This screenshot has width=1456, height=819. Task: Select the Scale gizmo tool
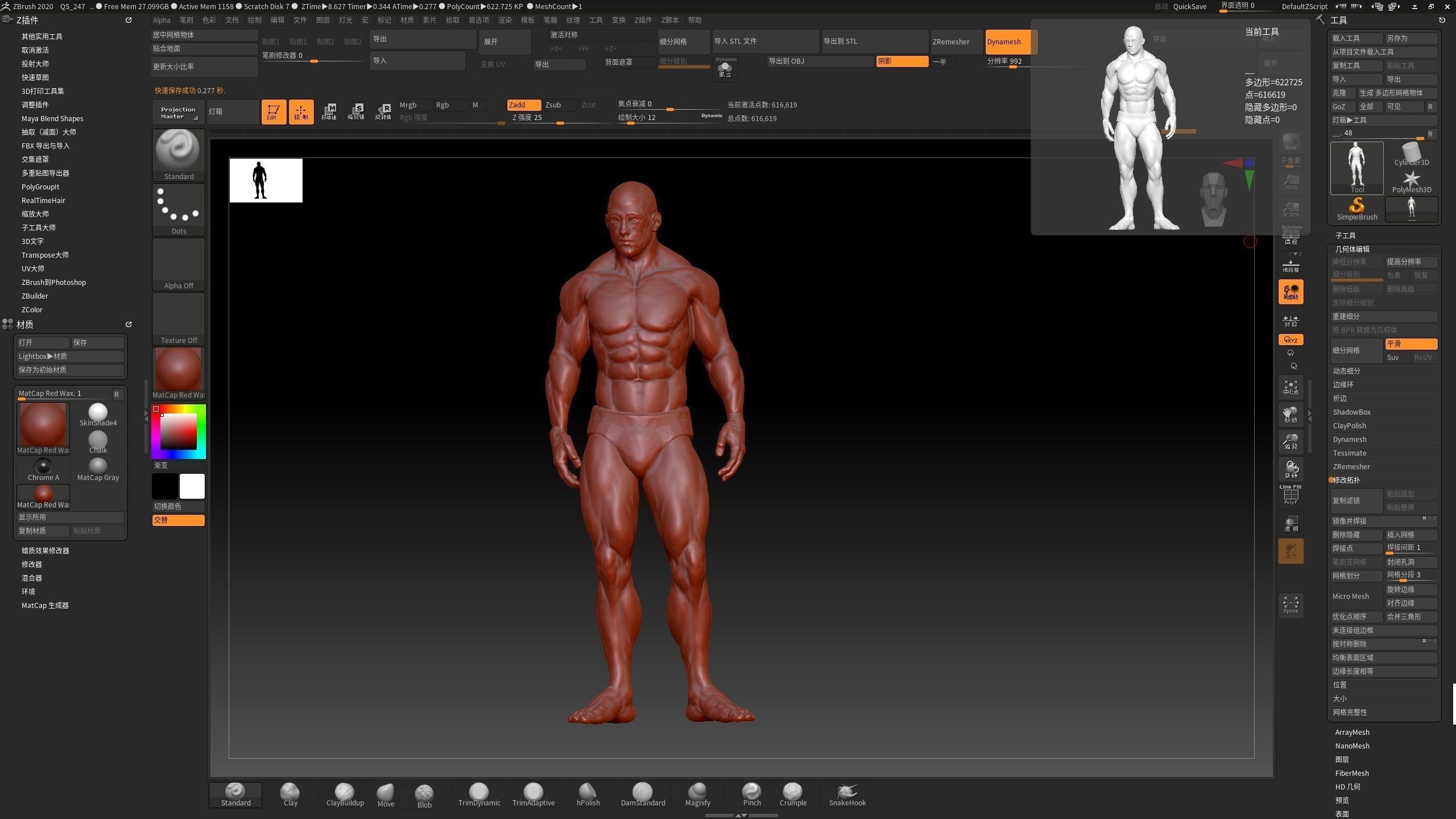[356, 111]
